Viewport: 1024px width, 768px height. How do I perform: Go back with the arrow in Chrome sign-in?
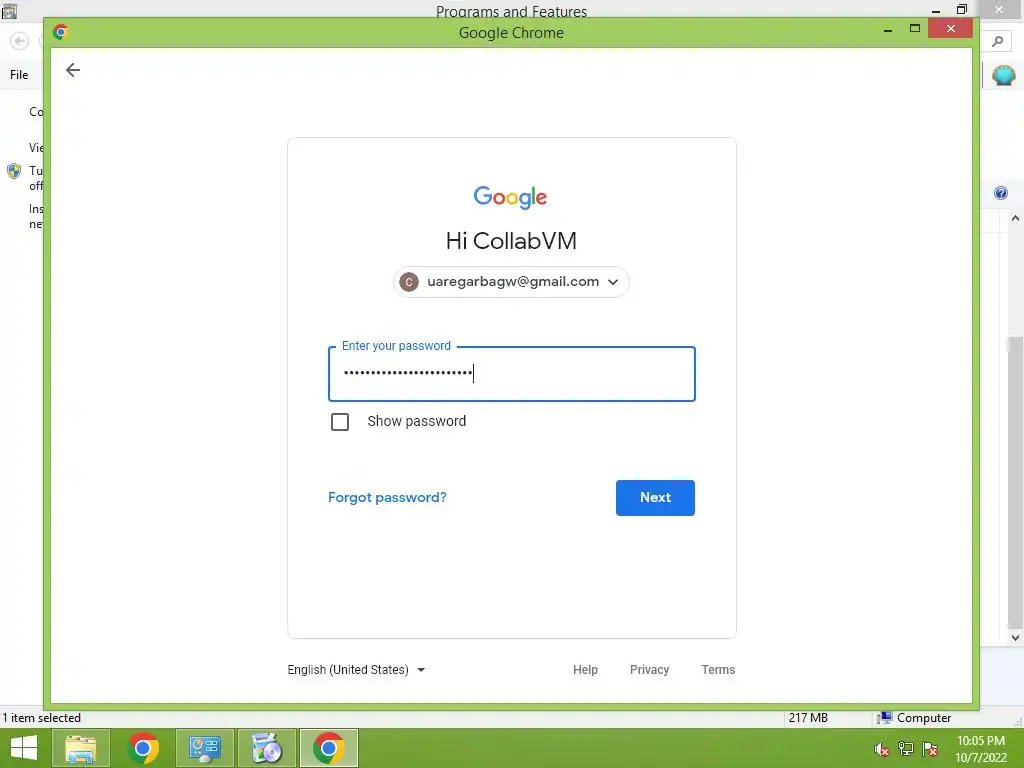pos(72,70)
